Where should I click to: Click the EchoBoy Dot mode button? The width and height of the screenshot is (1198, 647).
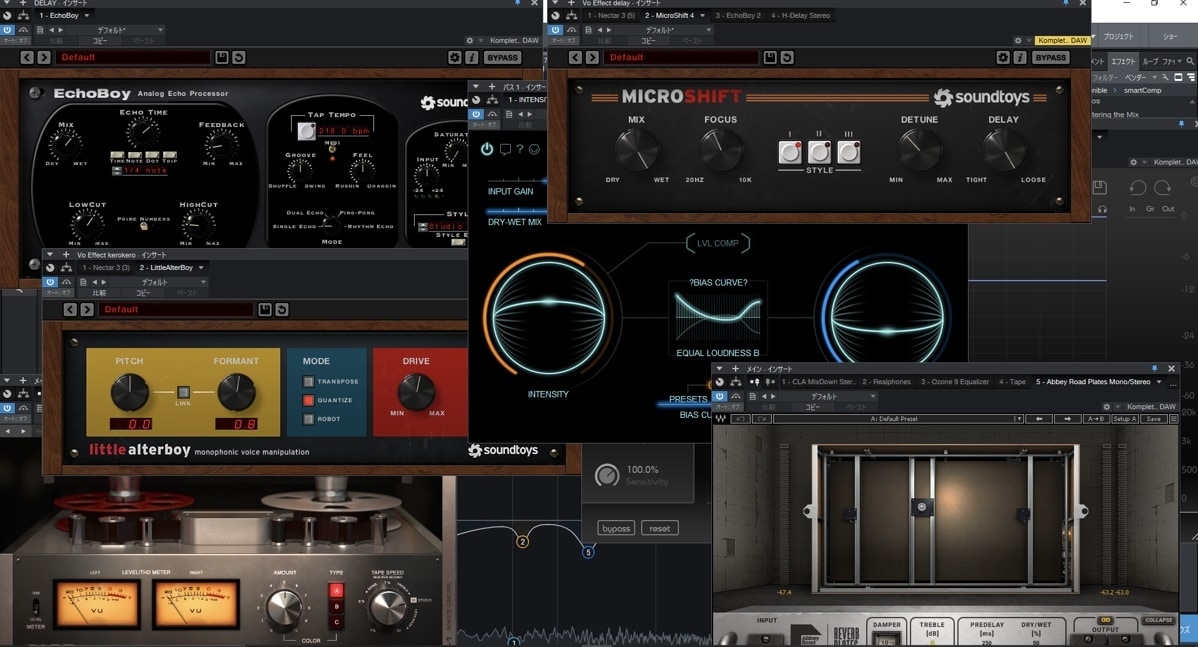pos(152,155)
